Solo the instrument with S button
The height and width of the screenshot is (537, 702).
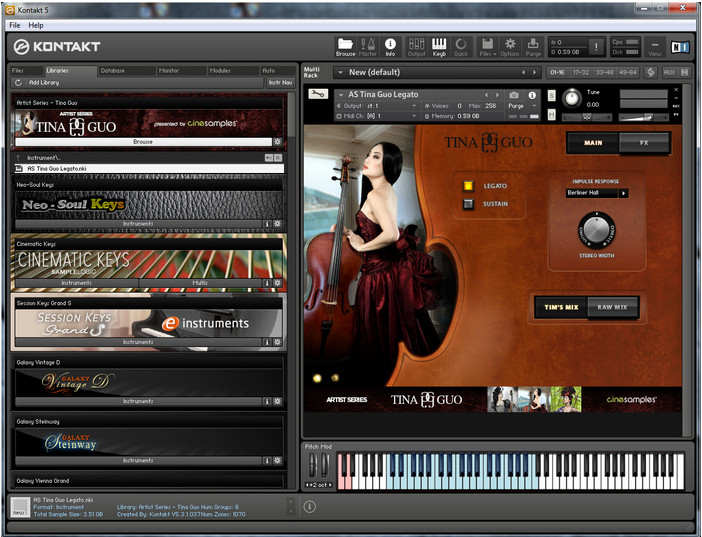[552, 95]
